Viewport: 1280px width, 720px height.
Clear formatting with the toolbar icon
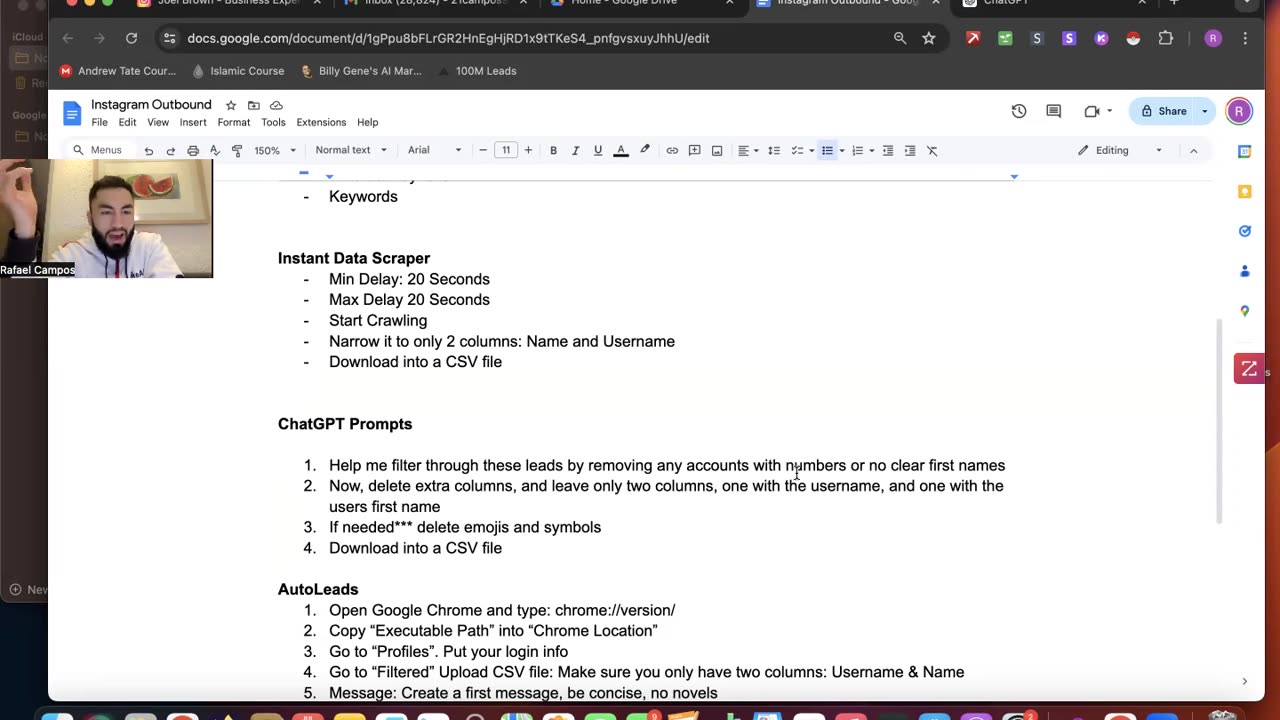(x=932, y=151)
